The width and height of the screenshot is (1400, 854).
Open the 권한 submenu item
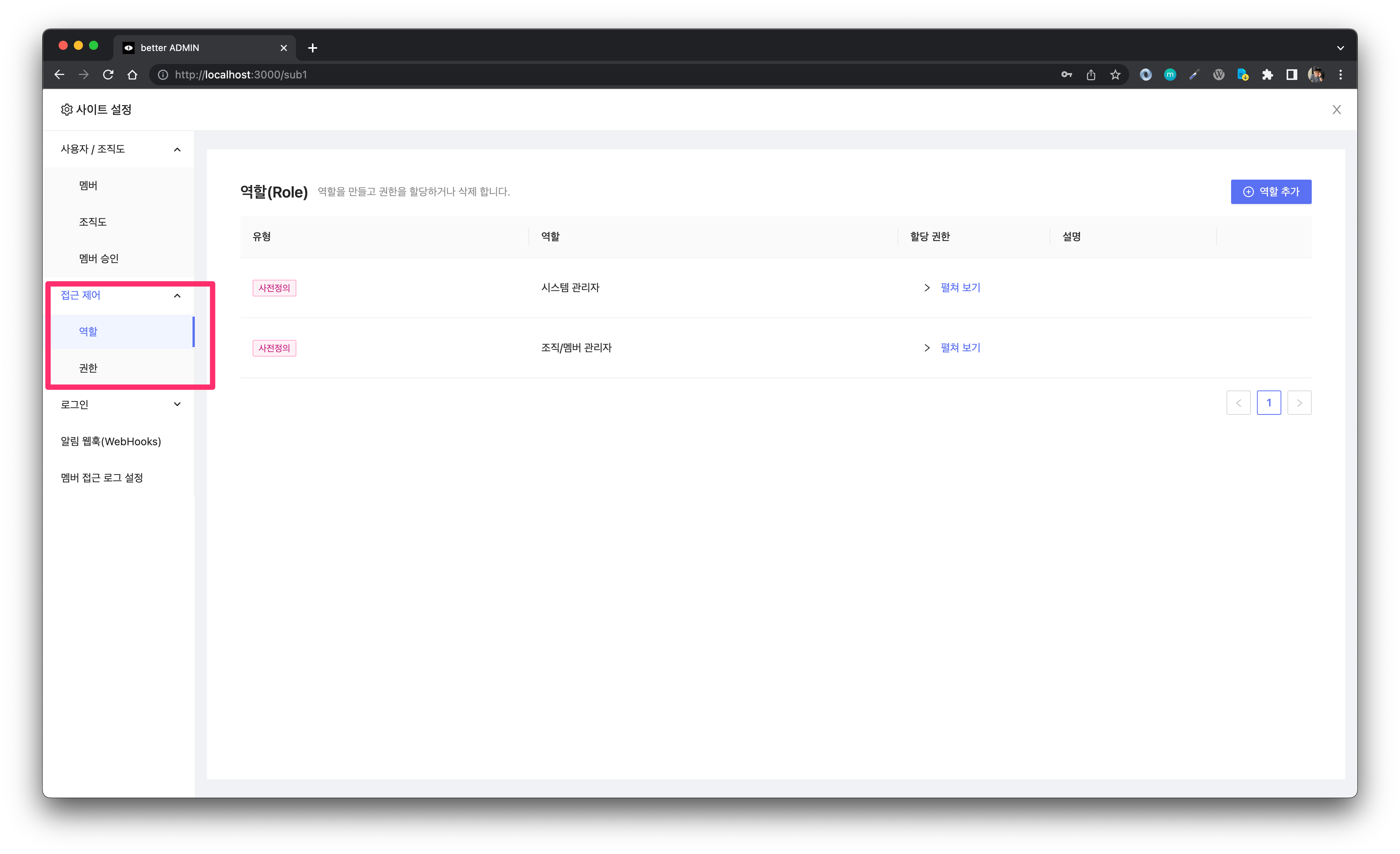tap(88, 368)
